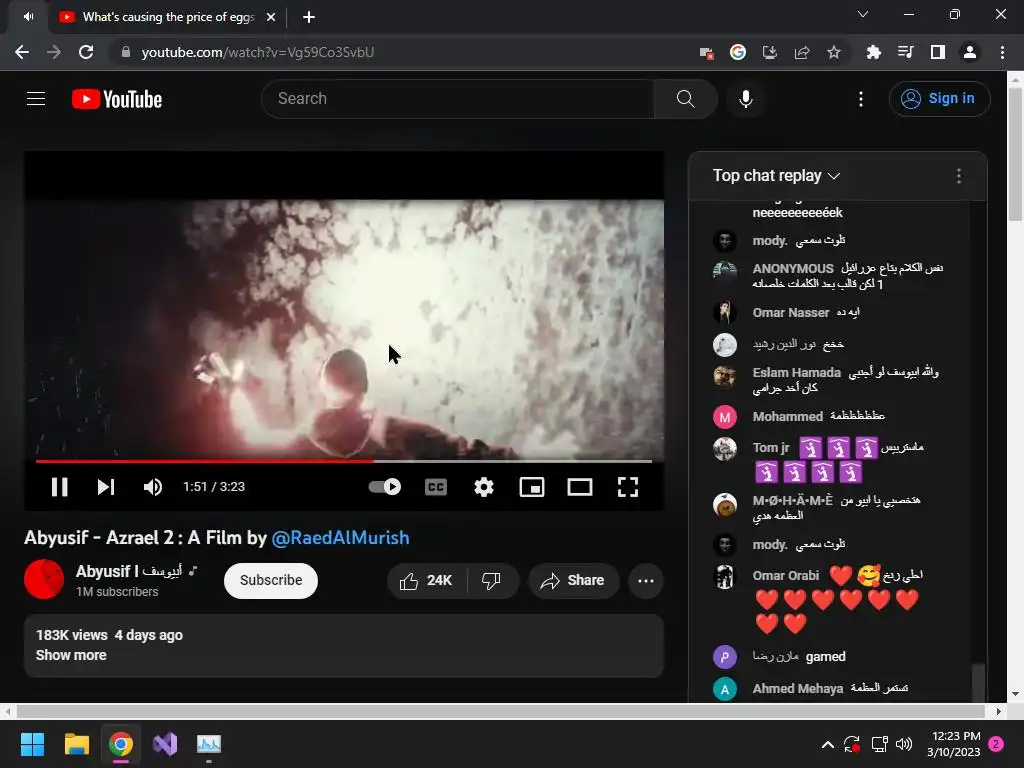Skip to the next video
1024x768 pixels.
coord(106,487)
